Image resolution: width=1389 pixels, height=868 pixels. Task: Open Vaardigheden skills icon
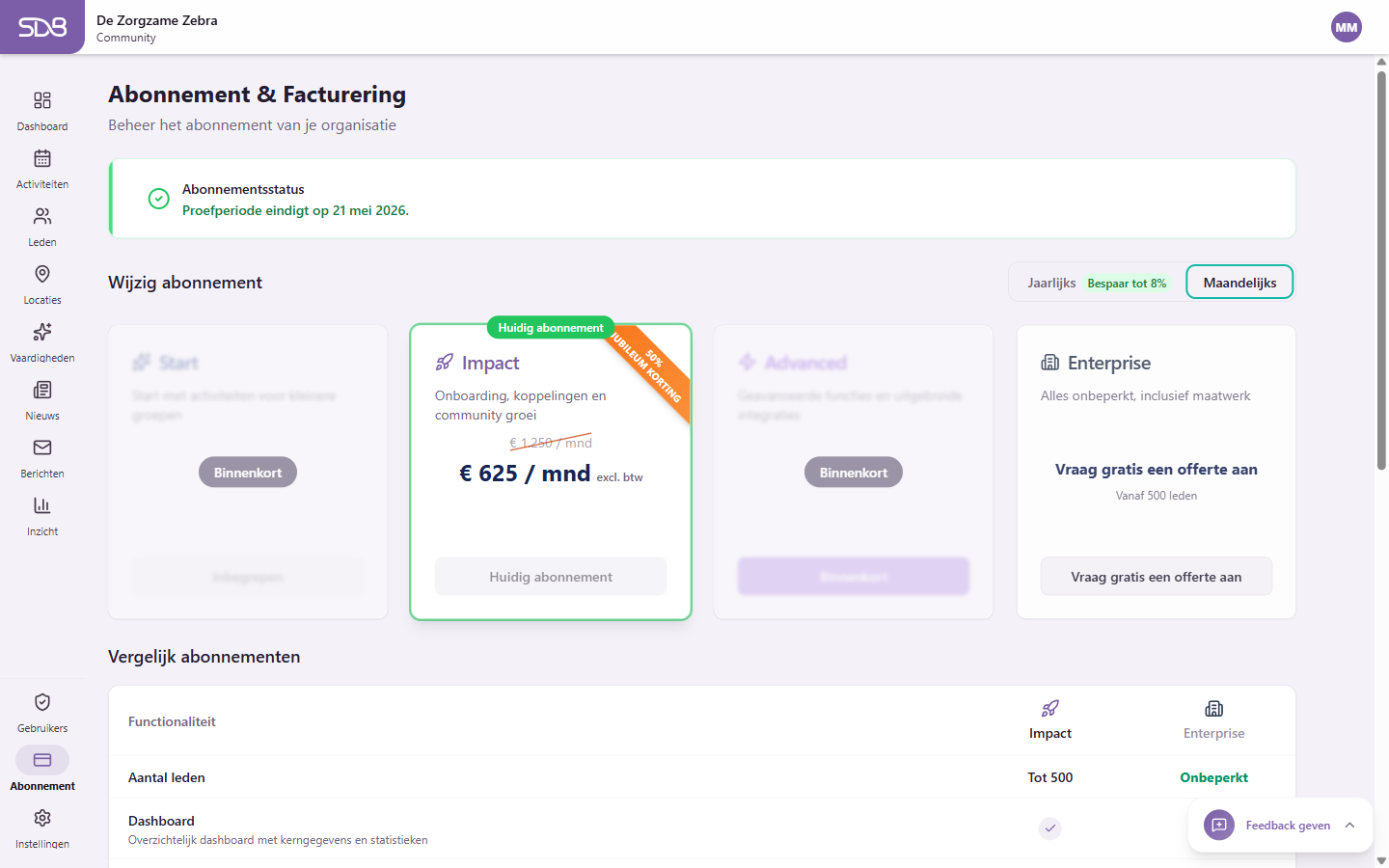(42, 333)
